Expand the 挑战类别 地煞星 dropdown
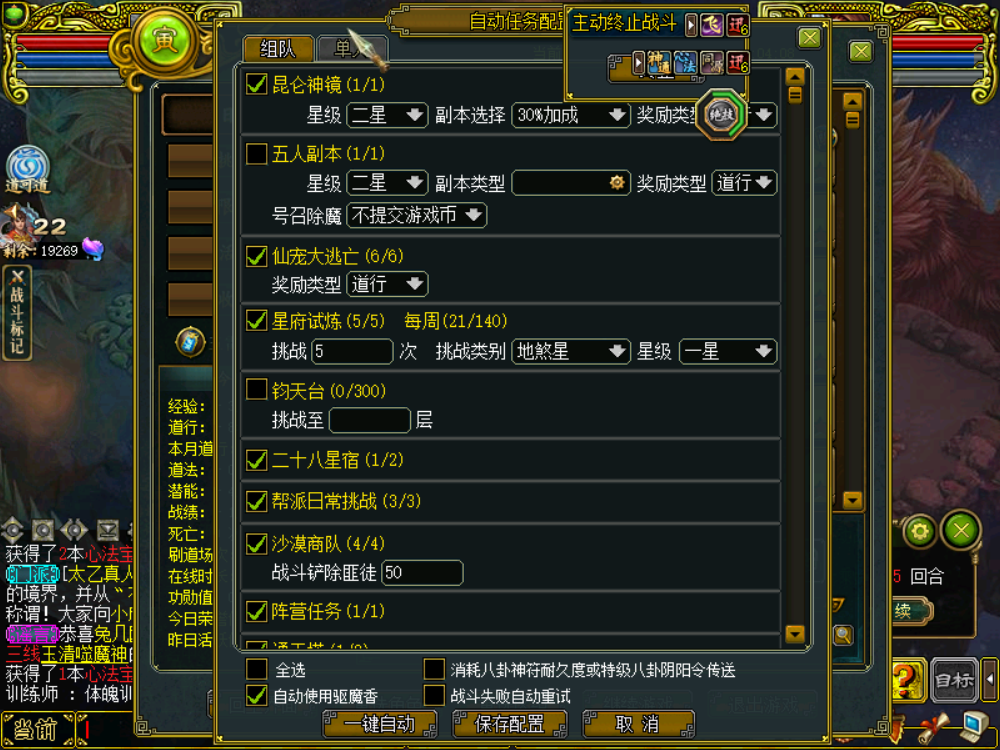 (571, 351)
